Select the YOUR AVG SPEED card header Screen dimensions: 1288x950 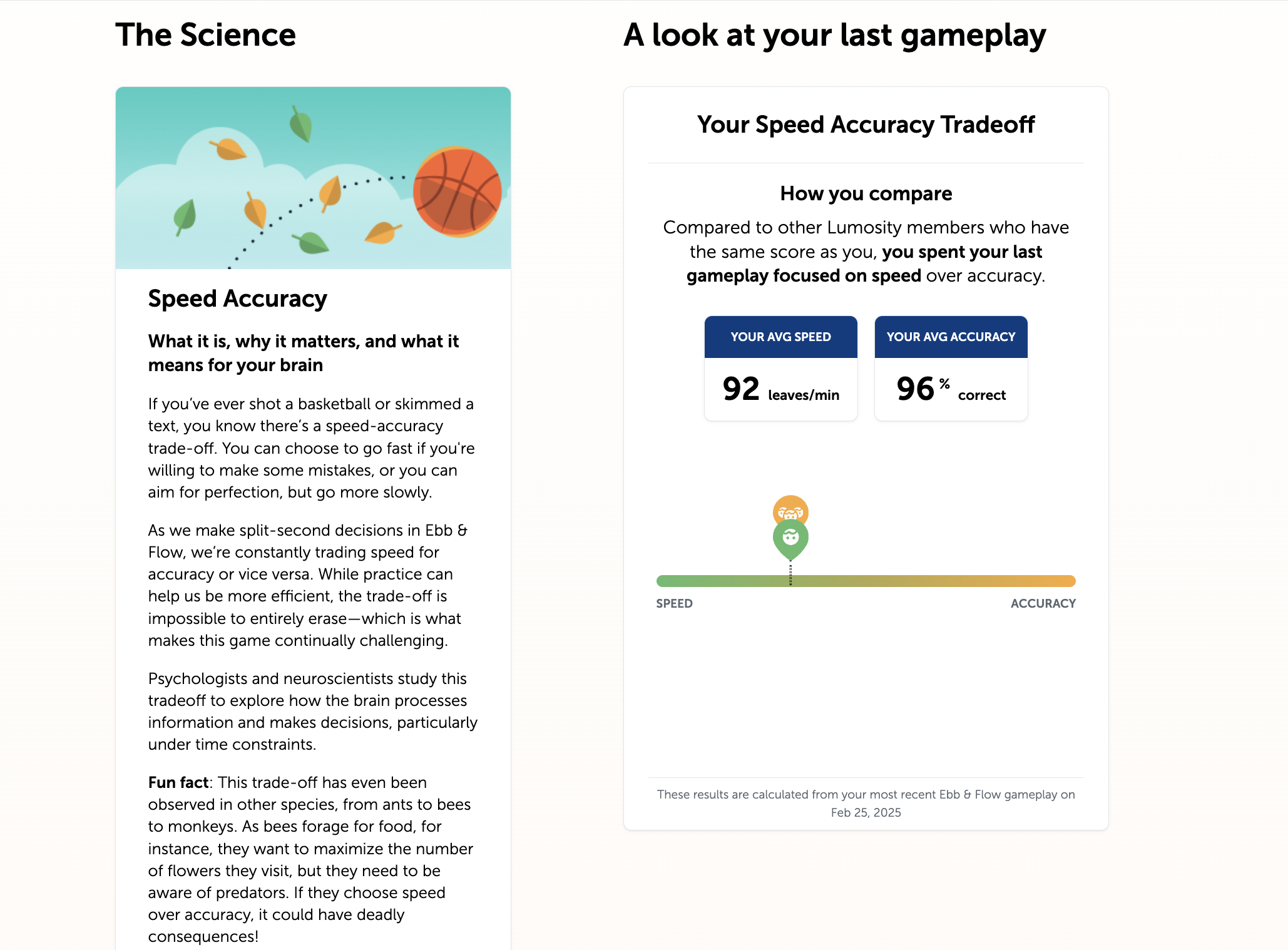click(x=780, y=337)
